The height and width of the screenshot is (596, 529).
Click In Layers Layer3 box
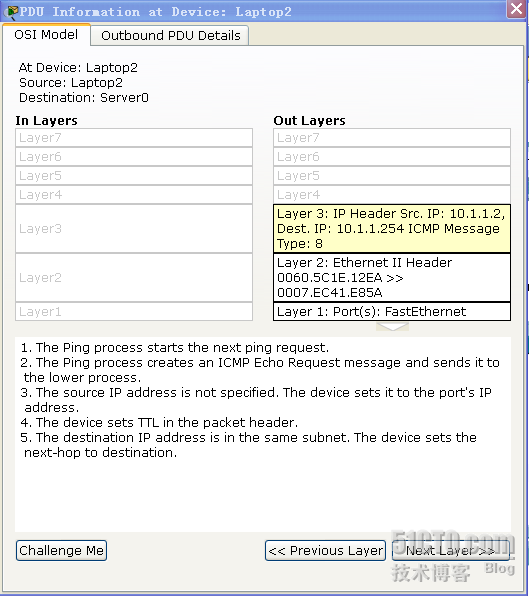[134, 228]
